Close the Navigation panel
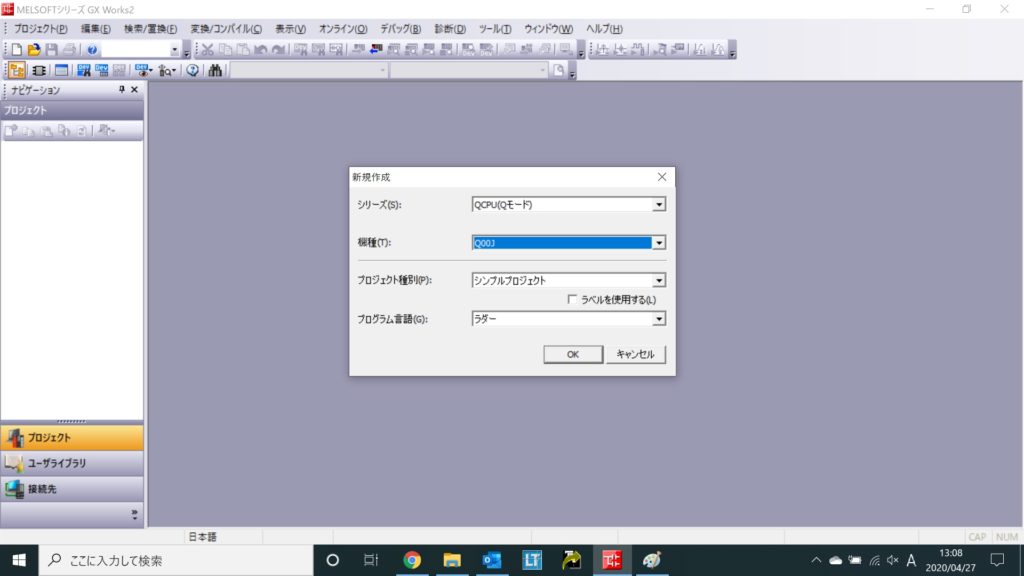Viewport: 1024px width, 576px height. (x=135, y=89)
